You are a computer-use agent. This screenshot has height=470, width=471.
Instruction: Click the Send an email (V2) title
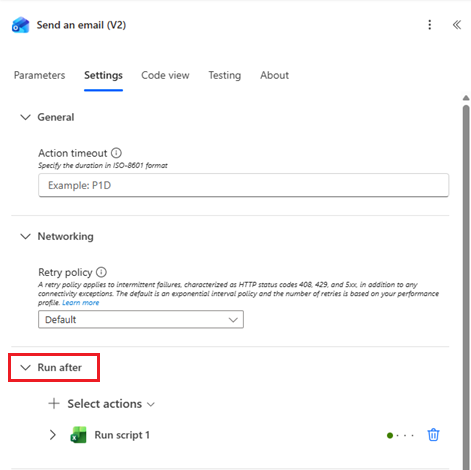click(81, 25)
